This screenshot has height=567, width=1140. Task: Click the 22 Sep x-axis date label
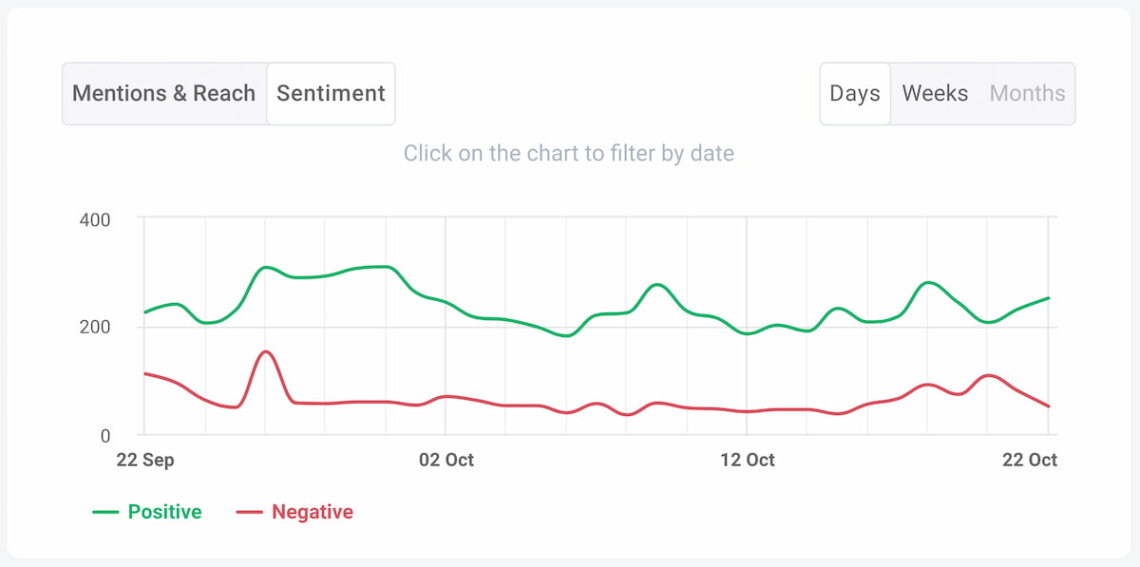coord(145,460)
